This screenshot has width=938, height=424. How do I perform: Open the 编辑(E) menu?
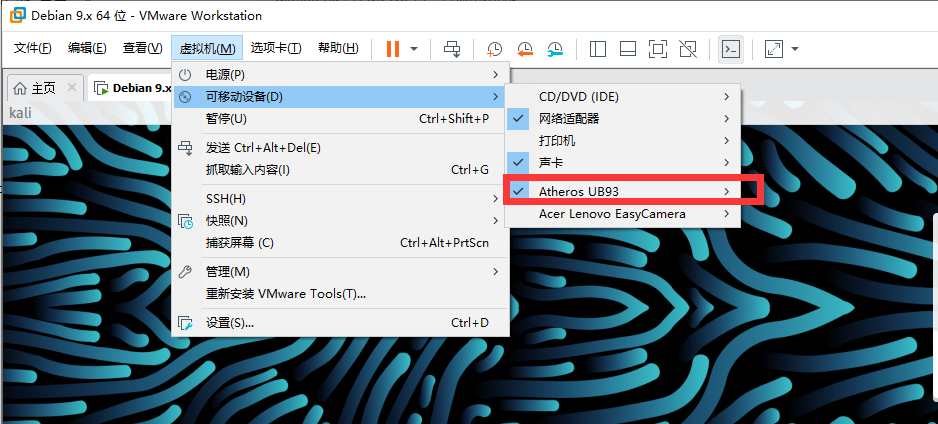[87, 48]
